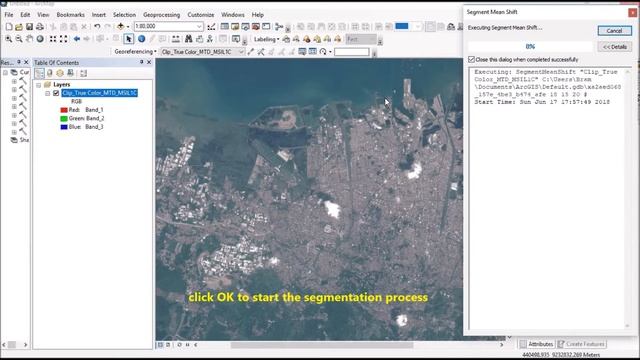Click the Print icon in standard toolbar

(40, 27)
